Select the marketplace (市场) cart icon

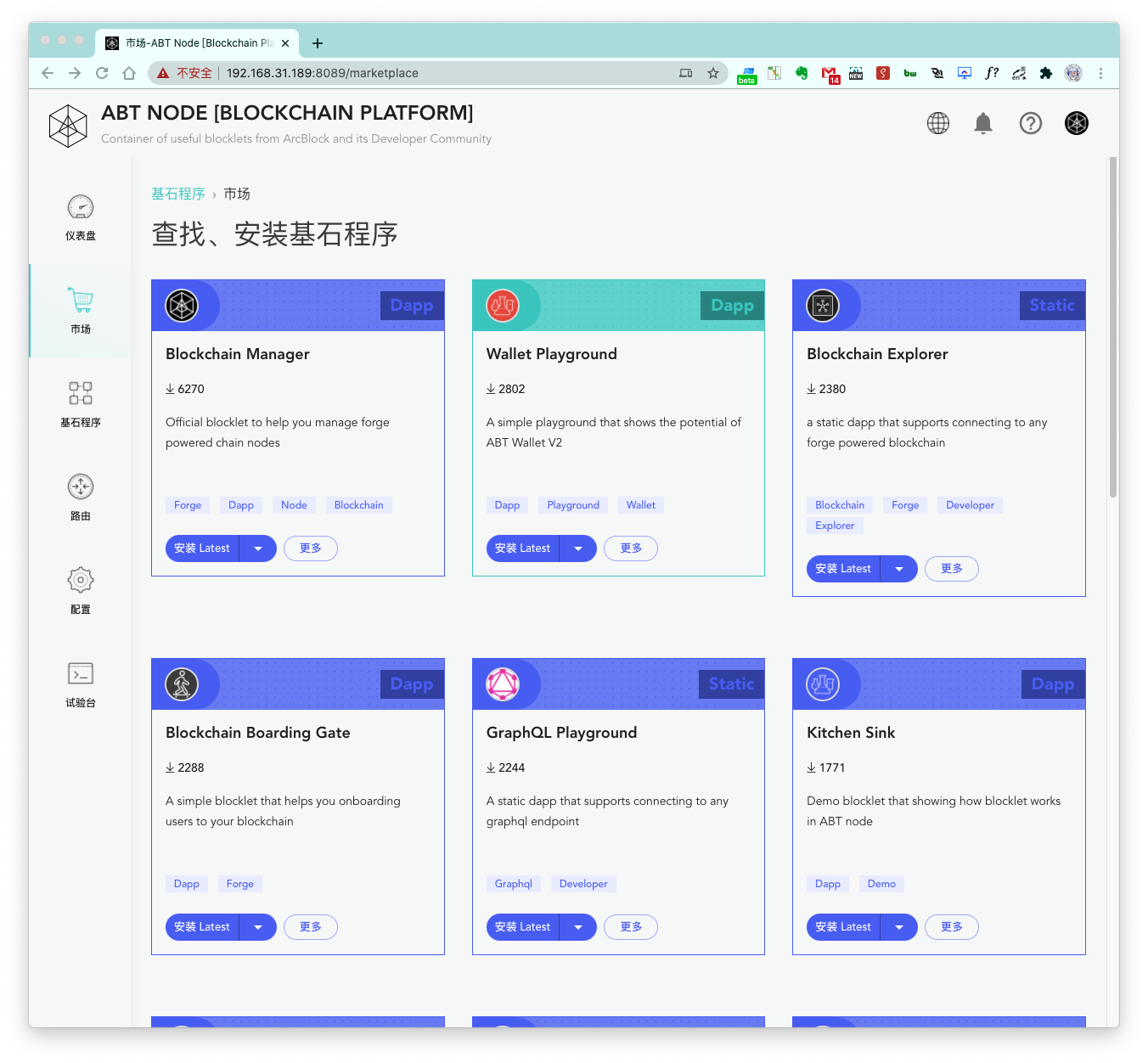coord(81,301)
